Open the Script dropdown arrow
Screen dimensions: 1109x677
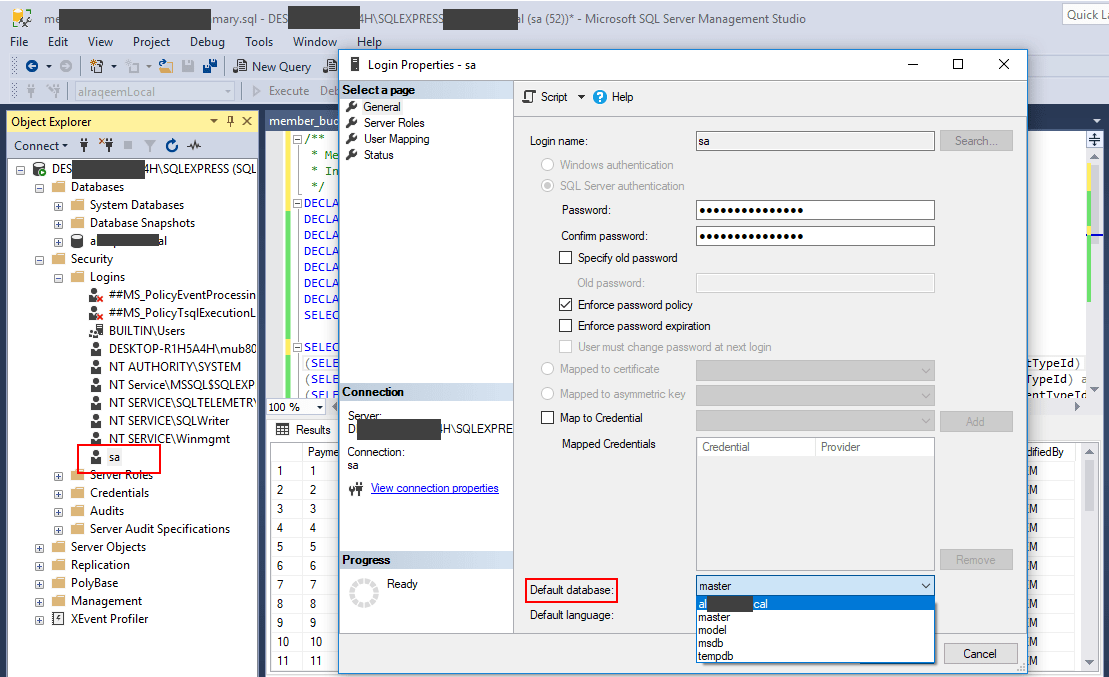tap(581, 97)
